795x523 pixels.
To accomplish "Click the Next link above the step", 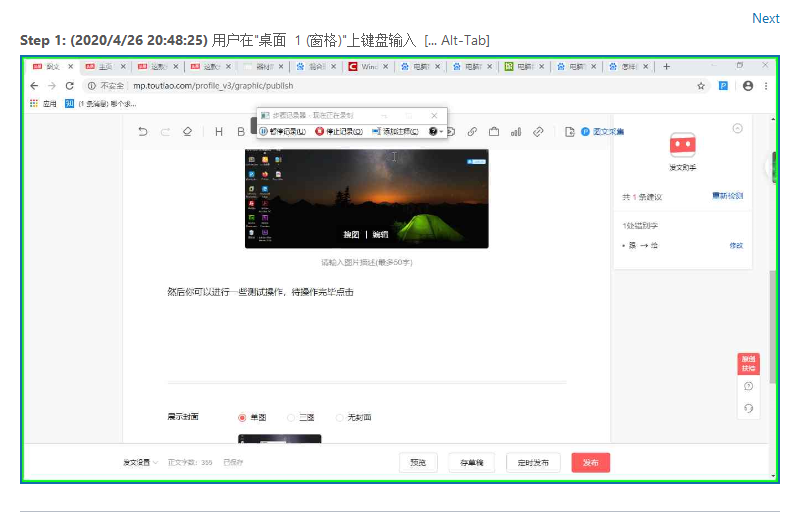I will [x=766, y=18].
